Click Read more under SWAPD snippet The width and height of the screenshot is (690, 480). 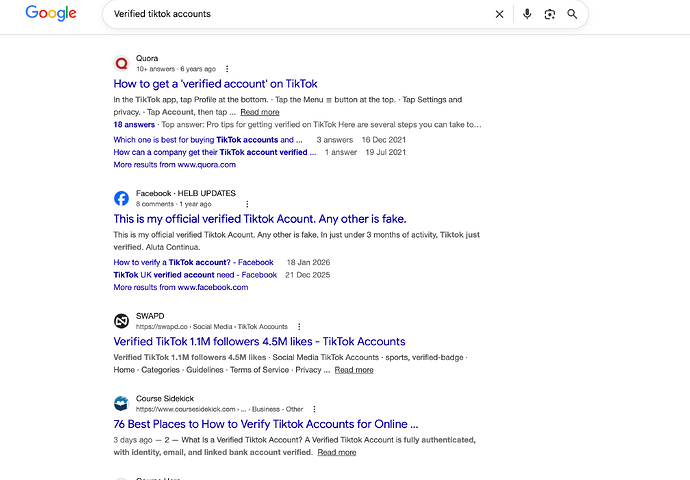(354, 370)
